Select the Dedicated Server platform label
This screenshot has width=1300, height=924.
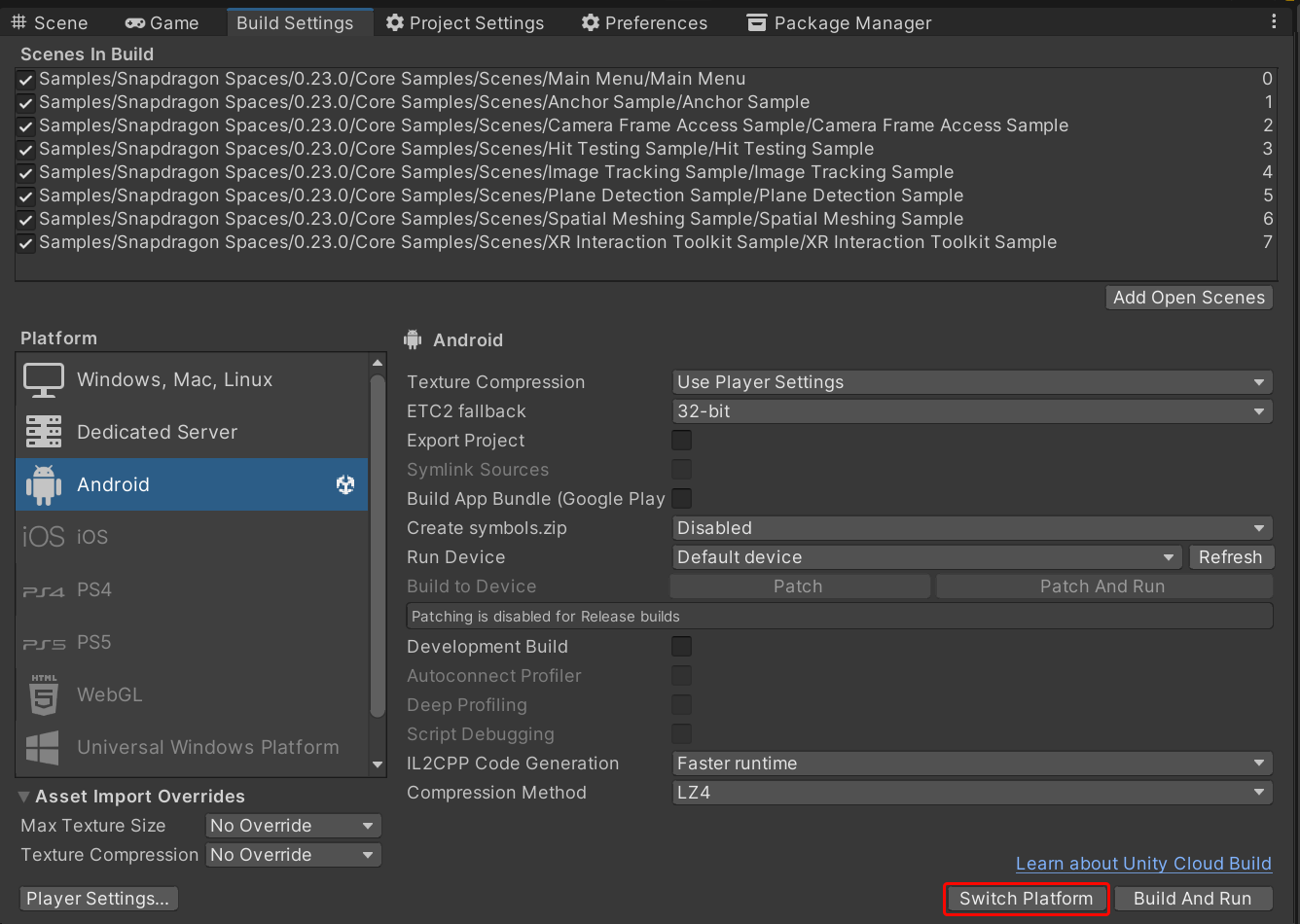(x=157, y=432)
